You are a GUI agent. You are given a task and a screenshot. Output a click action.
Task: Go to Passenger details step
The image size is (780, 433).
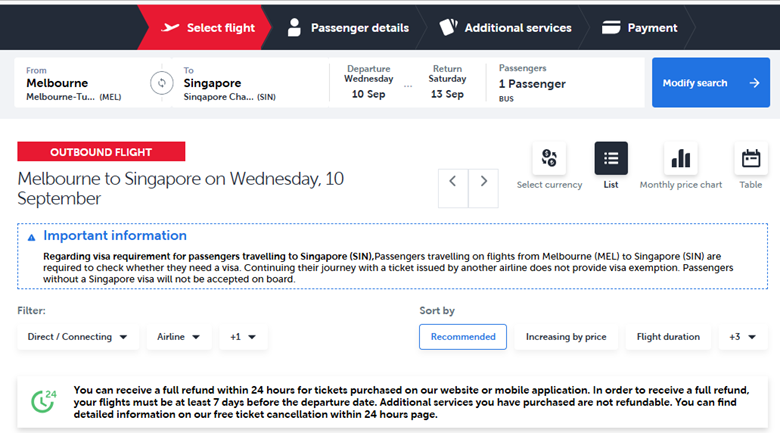pos(347,28)
